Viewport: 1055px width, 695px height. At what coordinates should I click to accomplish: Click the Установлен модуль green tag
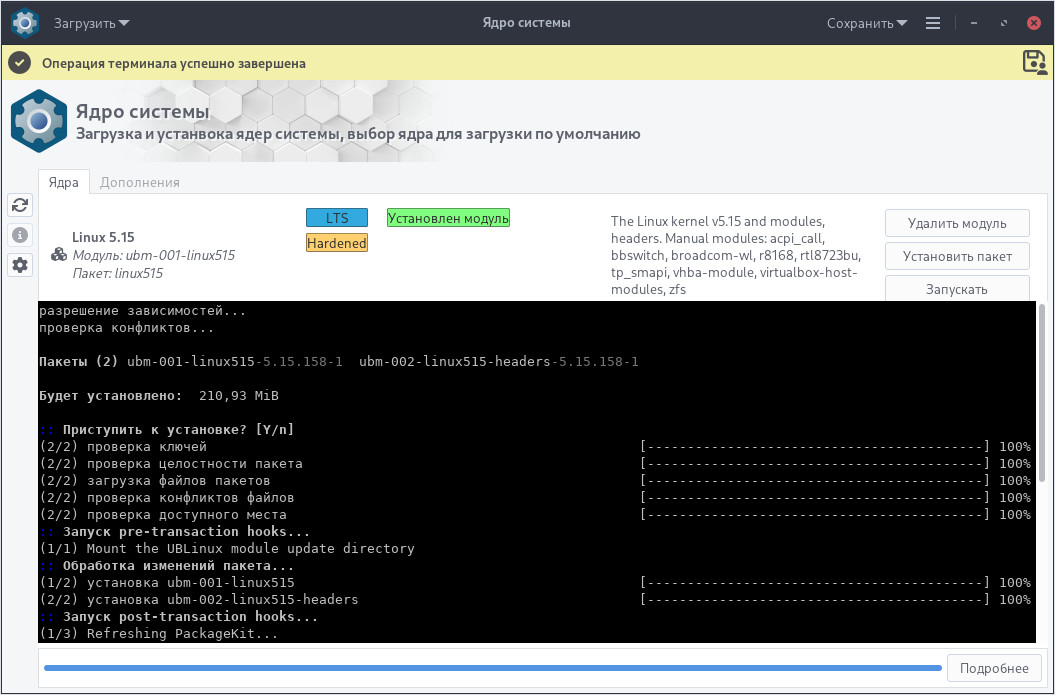click(448, 218)
